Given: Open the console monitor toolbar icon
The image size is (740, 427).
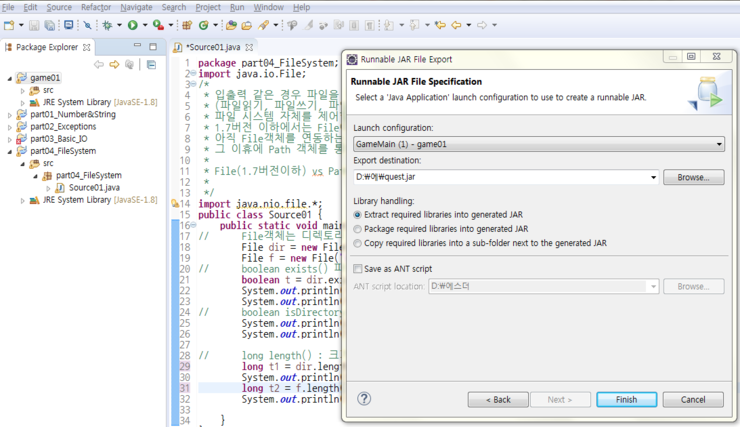Looking at the screenshot, I should [x=69, y=25].
